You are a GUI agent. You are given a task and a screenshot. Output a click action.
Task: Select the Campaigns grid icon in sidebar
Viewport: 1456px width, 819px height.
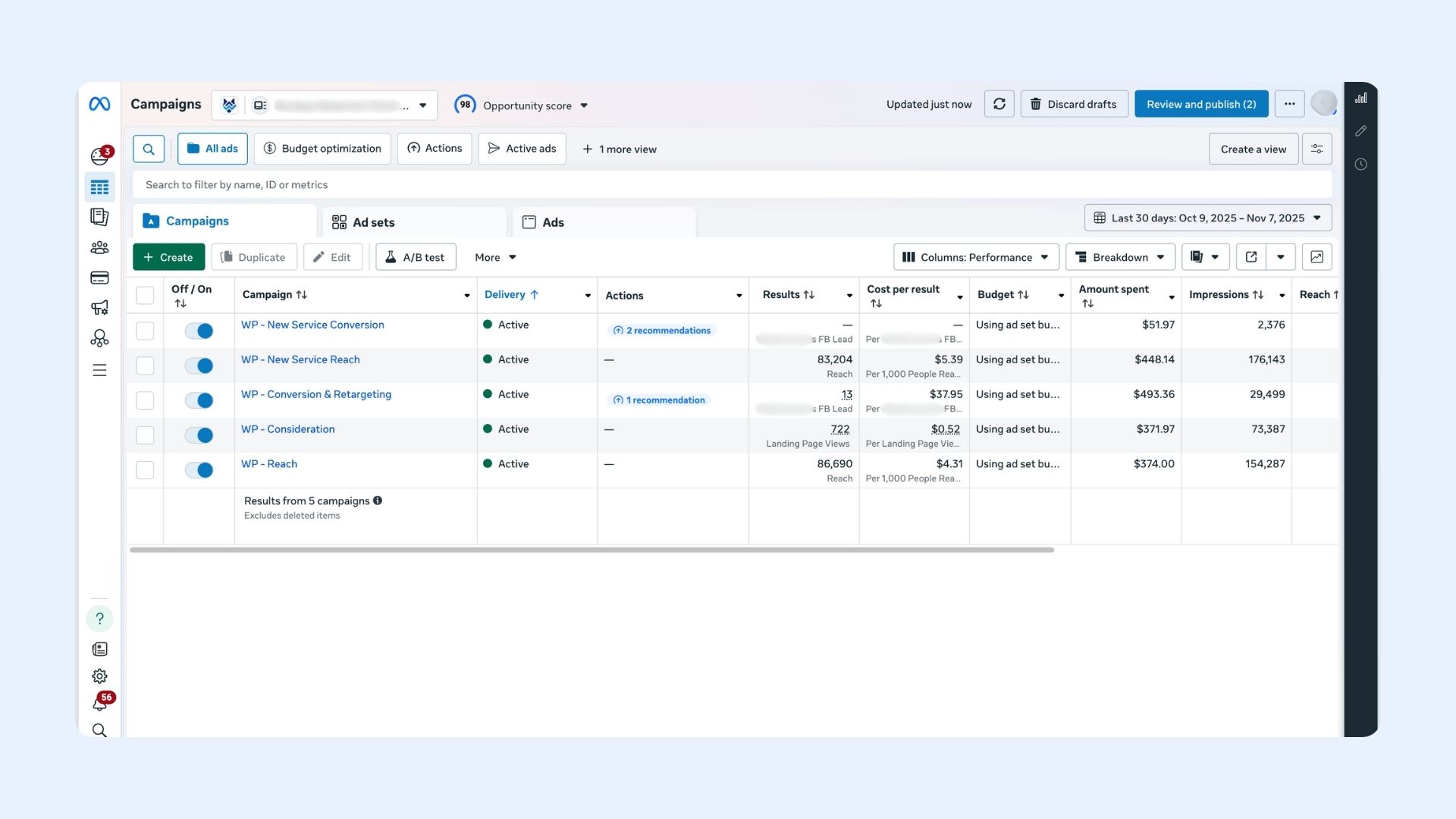(x=99, y=187)
